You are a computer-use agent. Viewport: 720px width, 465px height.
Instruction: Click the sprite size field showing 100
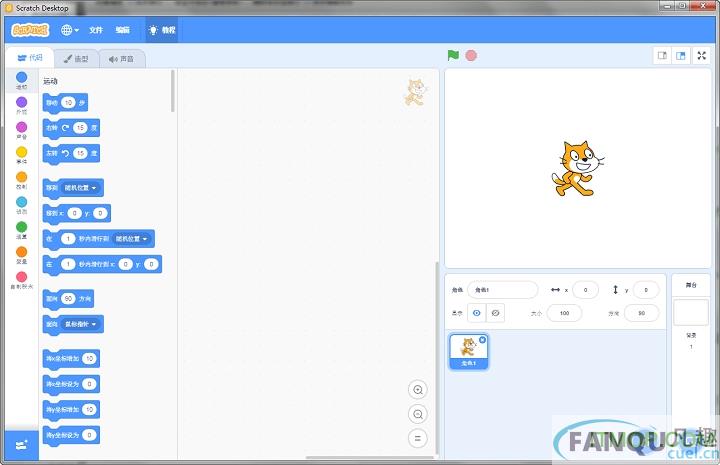[564, 313]
